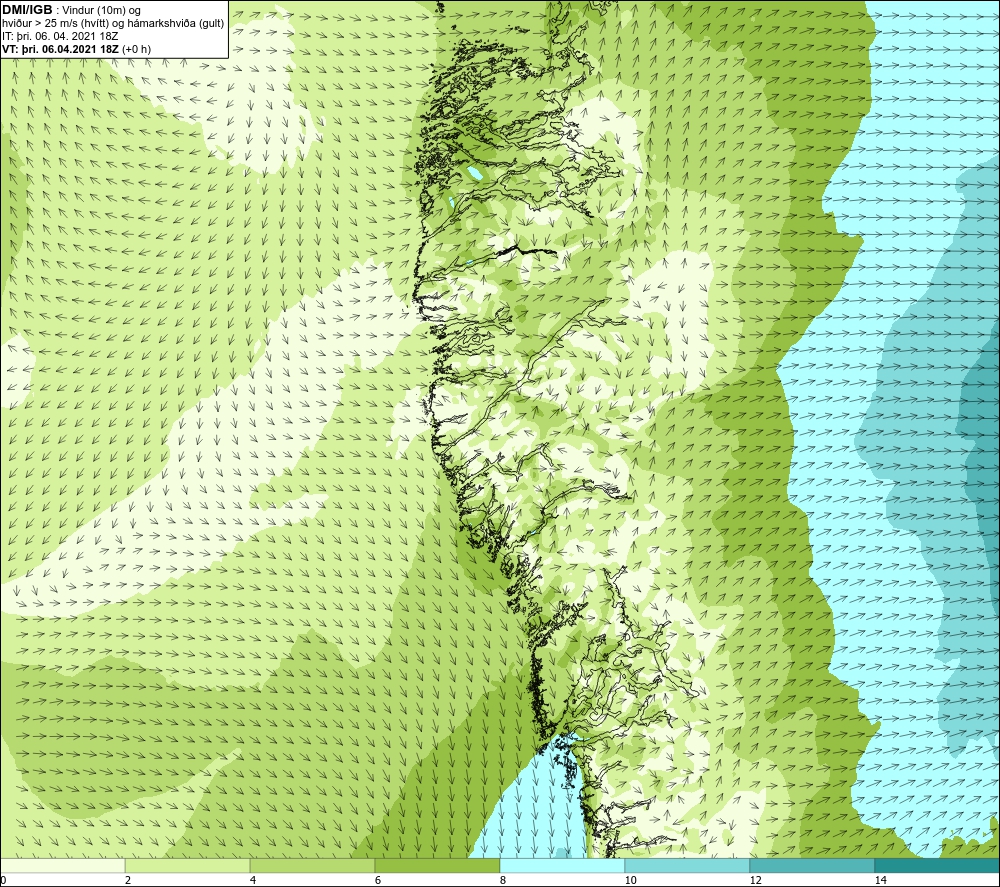Pick the 2–4 light green legend swatch
The height and width of the screenshot is (887, 1000).
coord(187,865)
